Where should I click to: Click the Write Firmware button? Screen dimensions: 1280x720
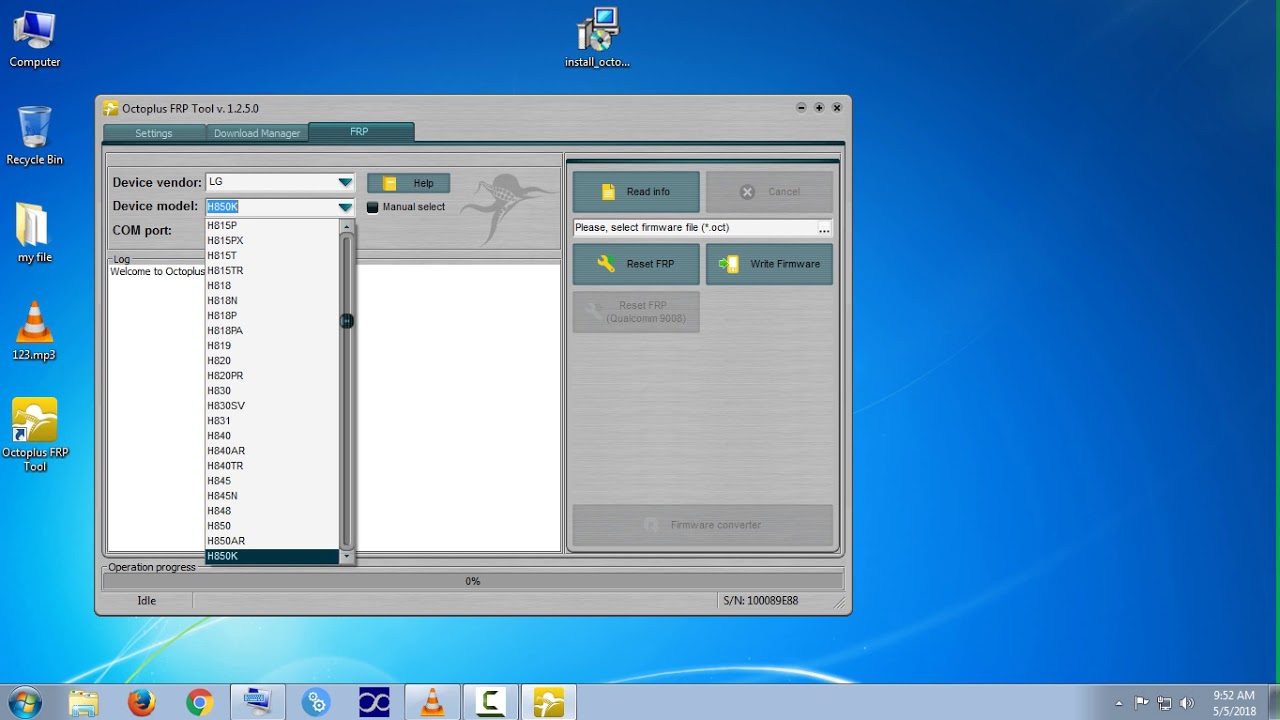(x=769, y=264)
